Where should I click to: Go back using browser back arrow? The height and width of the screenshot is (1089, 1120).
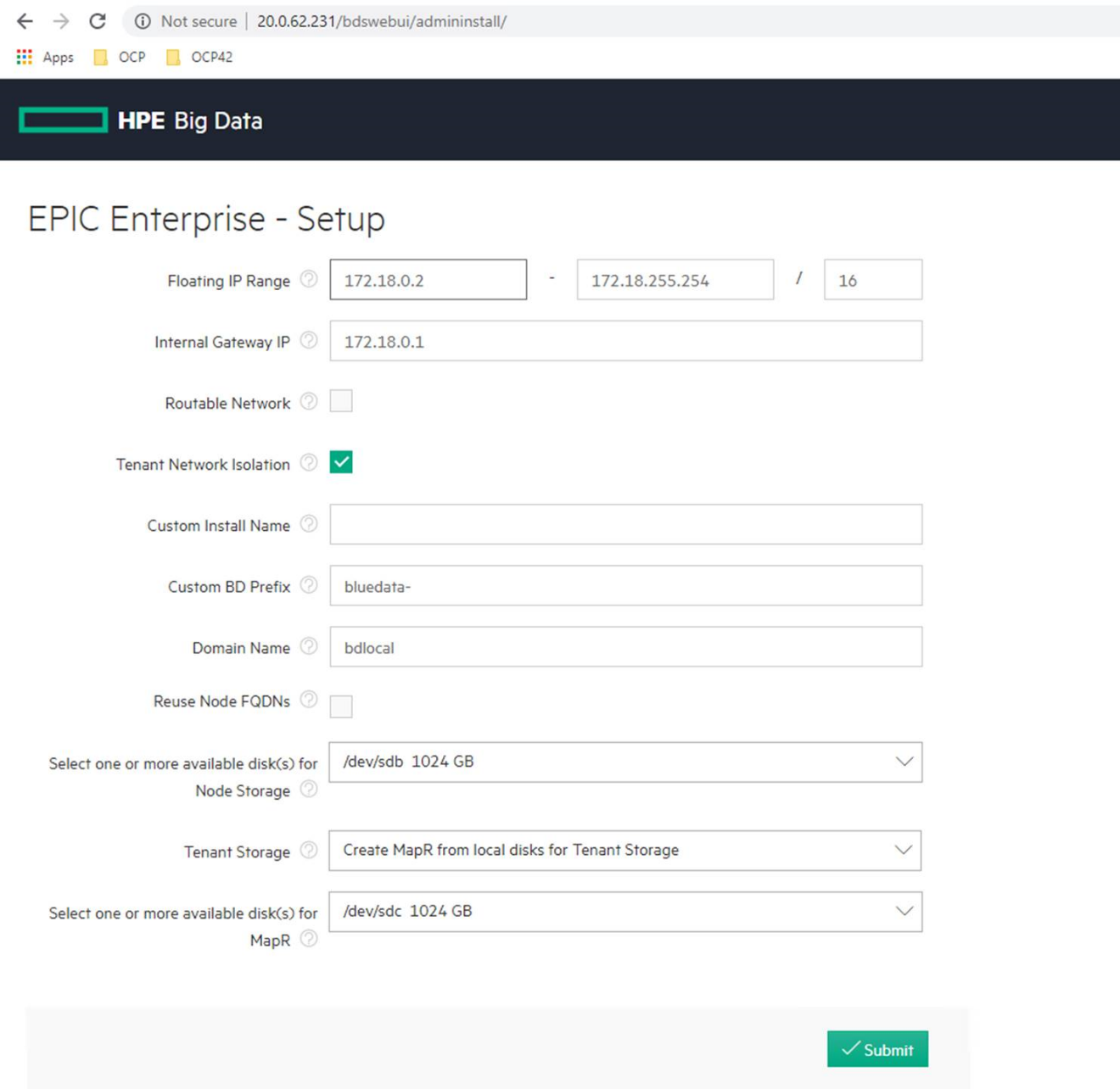pos(25,21)
